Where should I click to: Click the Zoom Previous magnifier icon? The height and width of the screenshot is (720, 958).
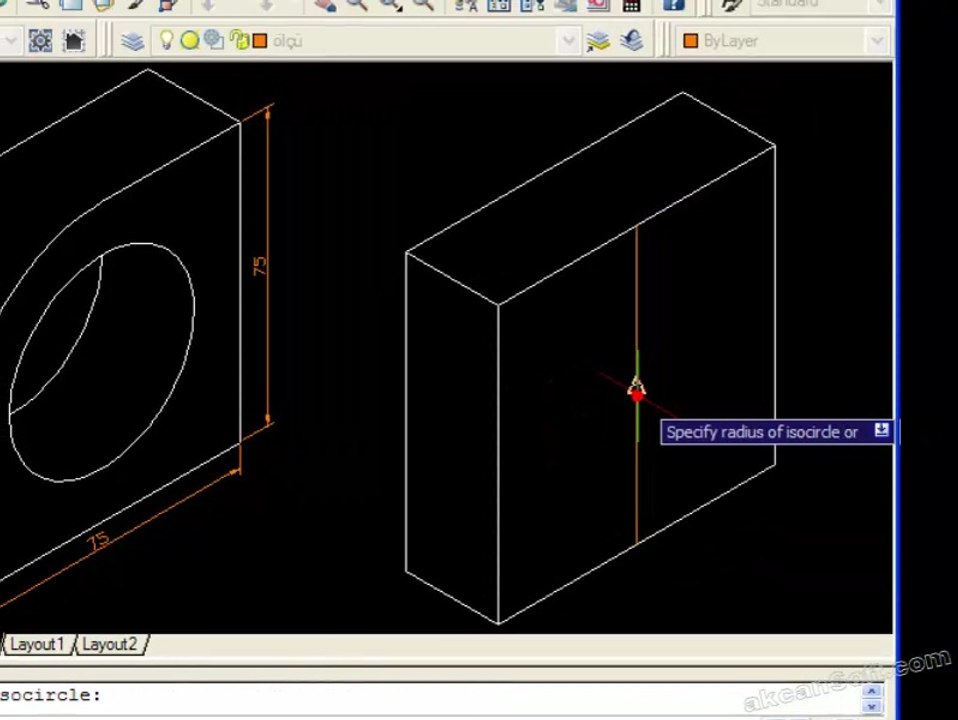pyautogui.click(x=423, y=6)
